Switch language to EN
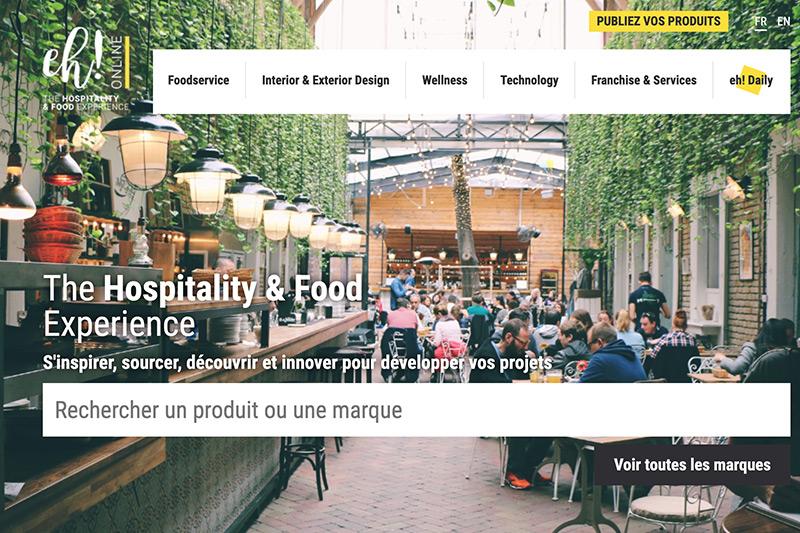The width and height of the screenshot is (800, 533). 783,22
